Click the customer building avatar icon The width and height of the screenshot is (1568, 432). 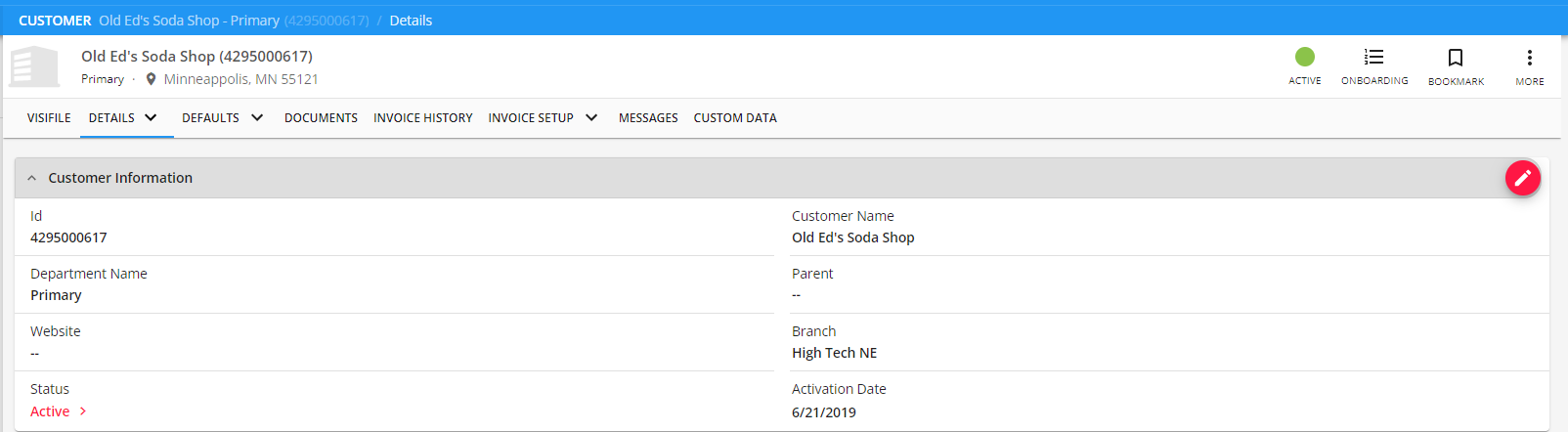tap(35, 66)
